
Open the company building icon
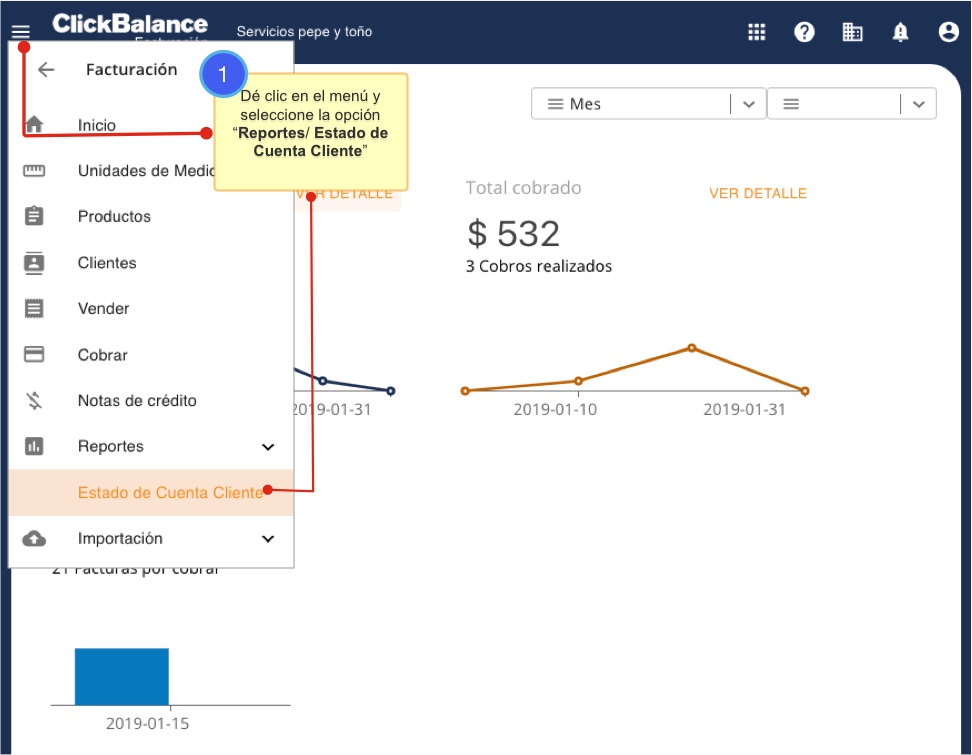852,32
